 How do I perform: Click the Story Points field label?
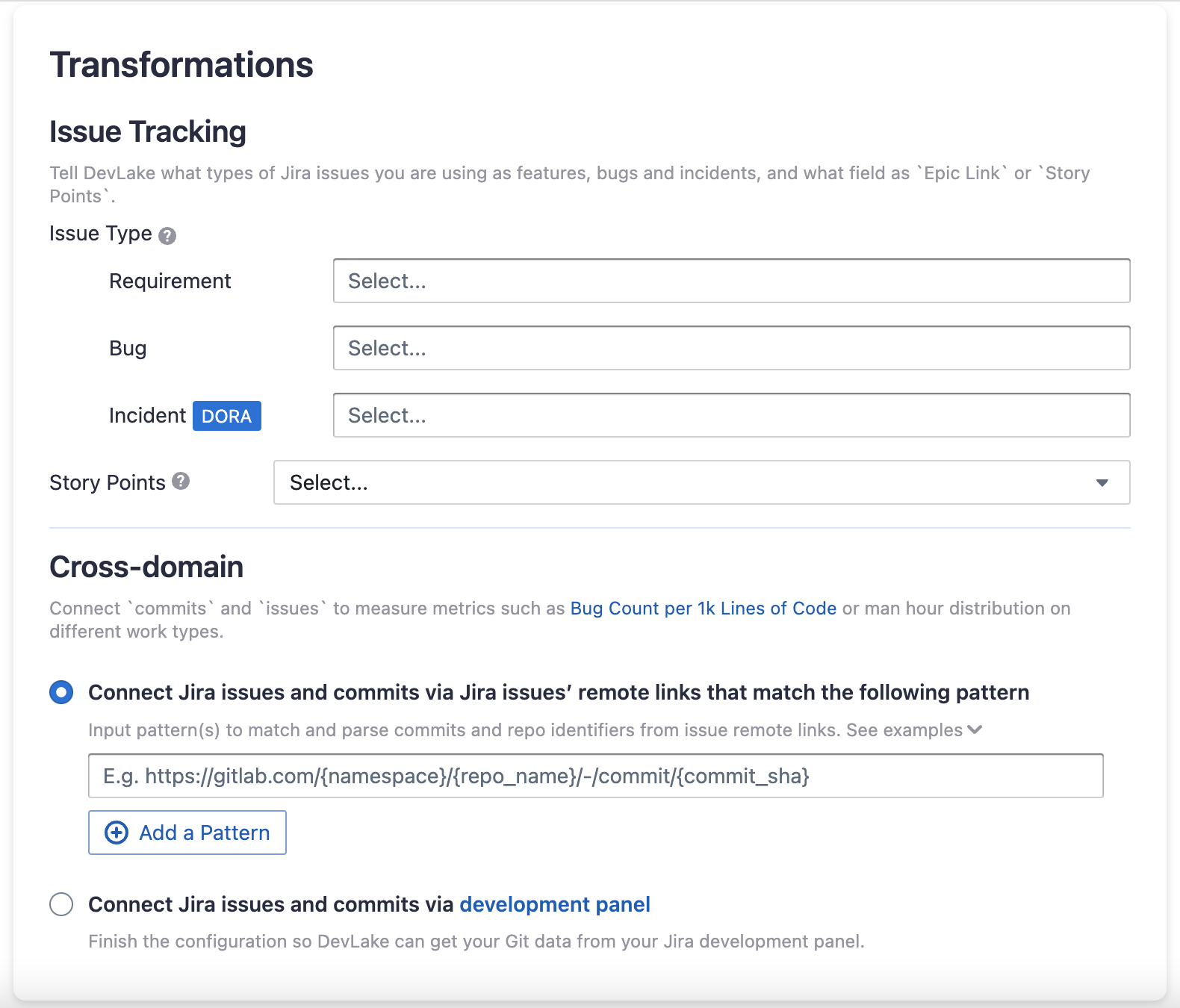point(108,483)
